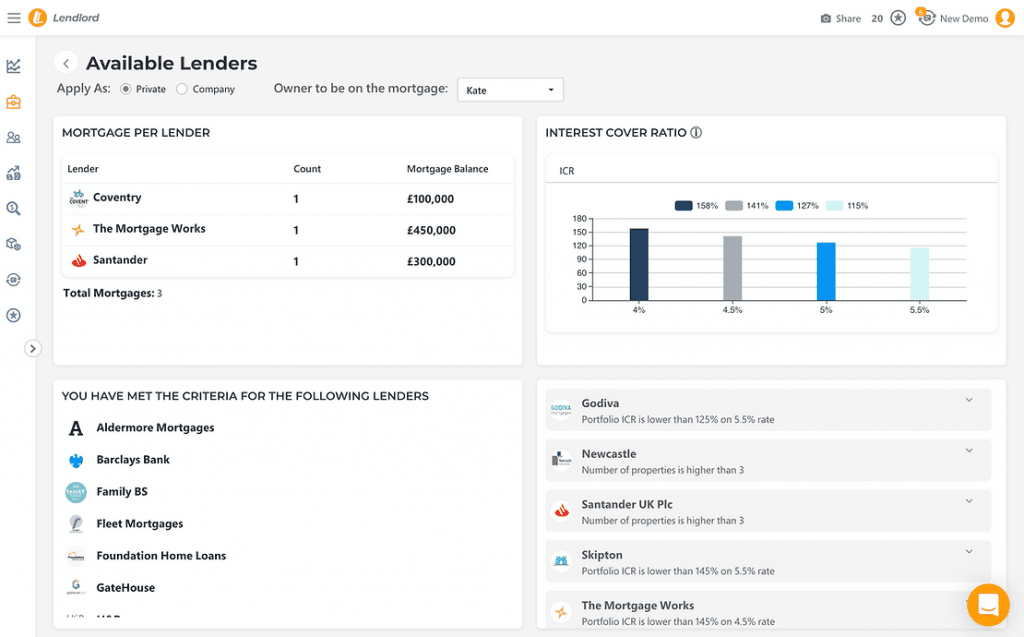Click the Lendlord logo
1024x637 pixels.
(63, 18)
